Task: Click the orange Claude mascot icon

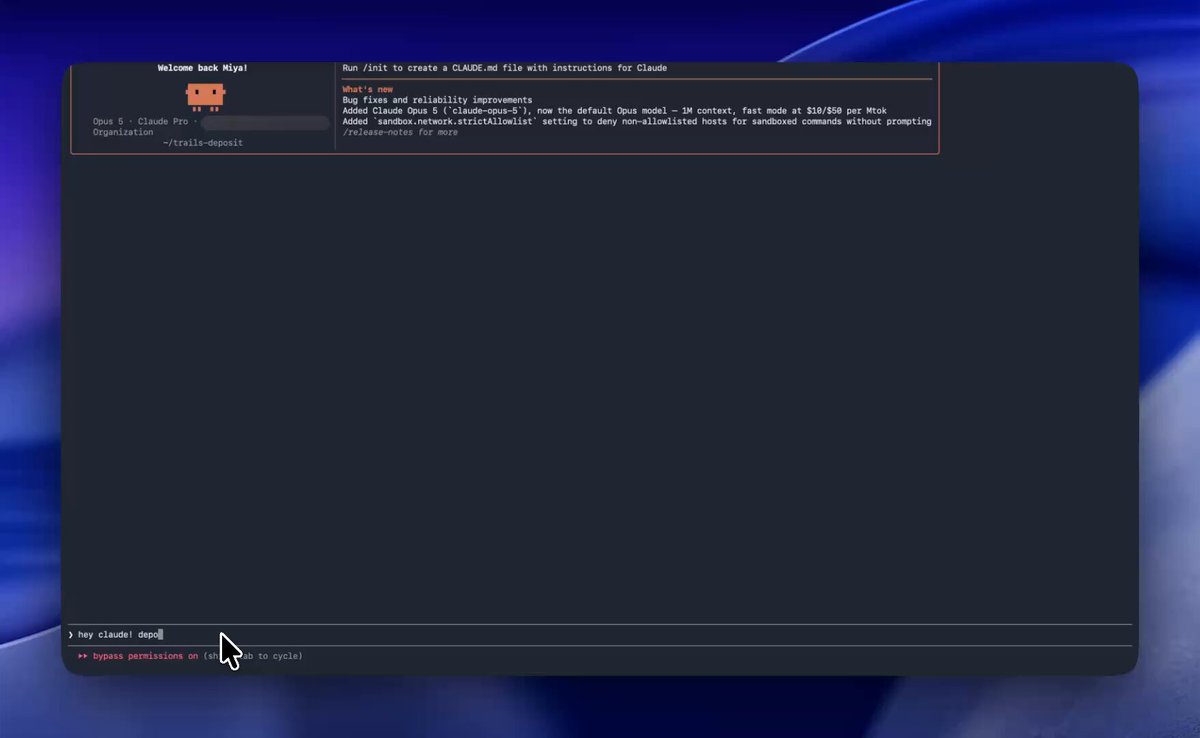Action: [205, 96]
